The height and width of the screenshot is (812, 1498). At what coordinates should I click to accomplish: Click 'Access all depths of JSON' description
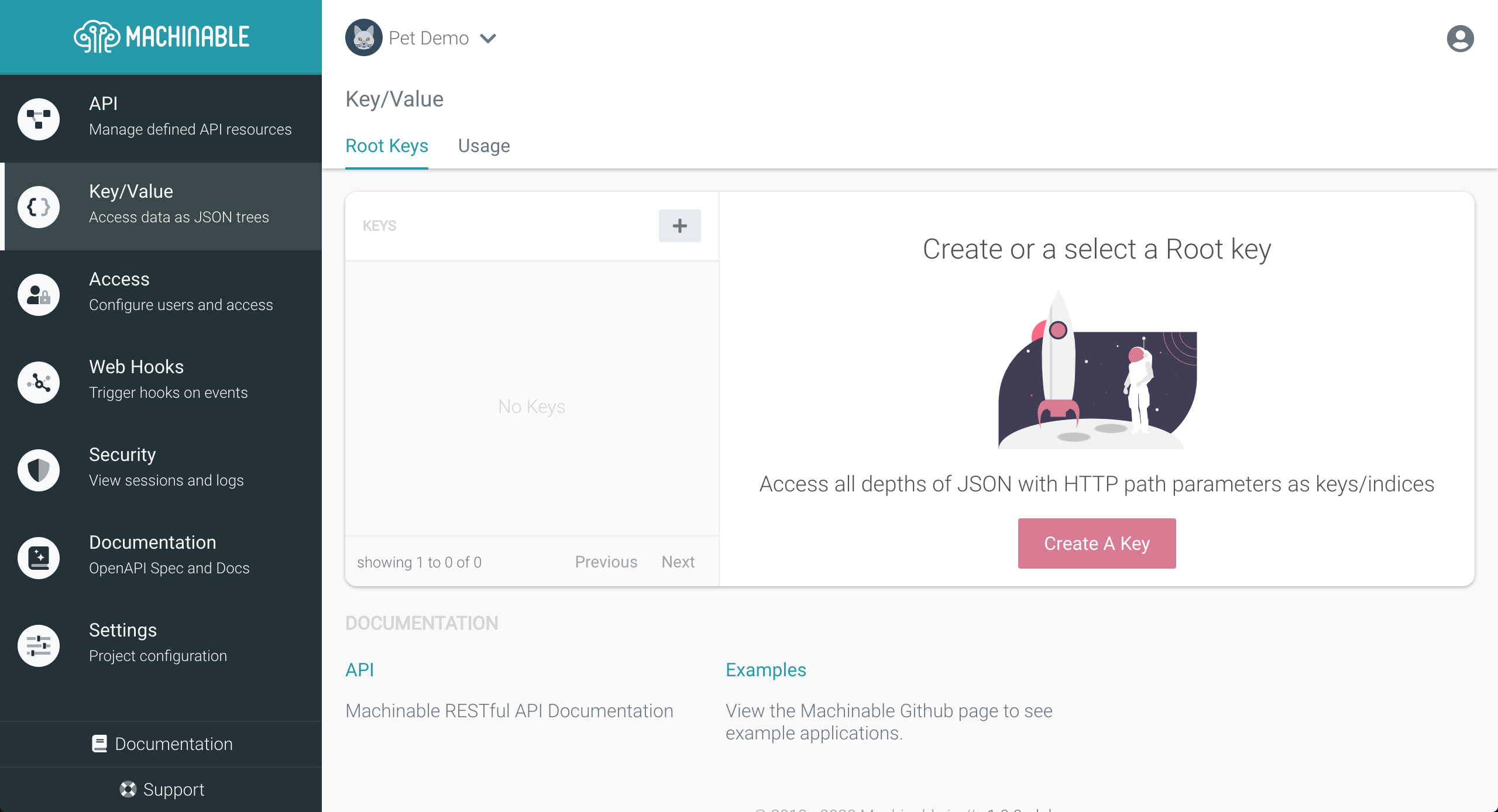pos(1097,484)
